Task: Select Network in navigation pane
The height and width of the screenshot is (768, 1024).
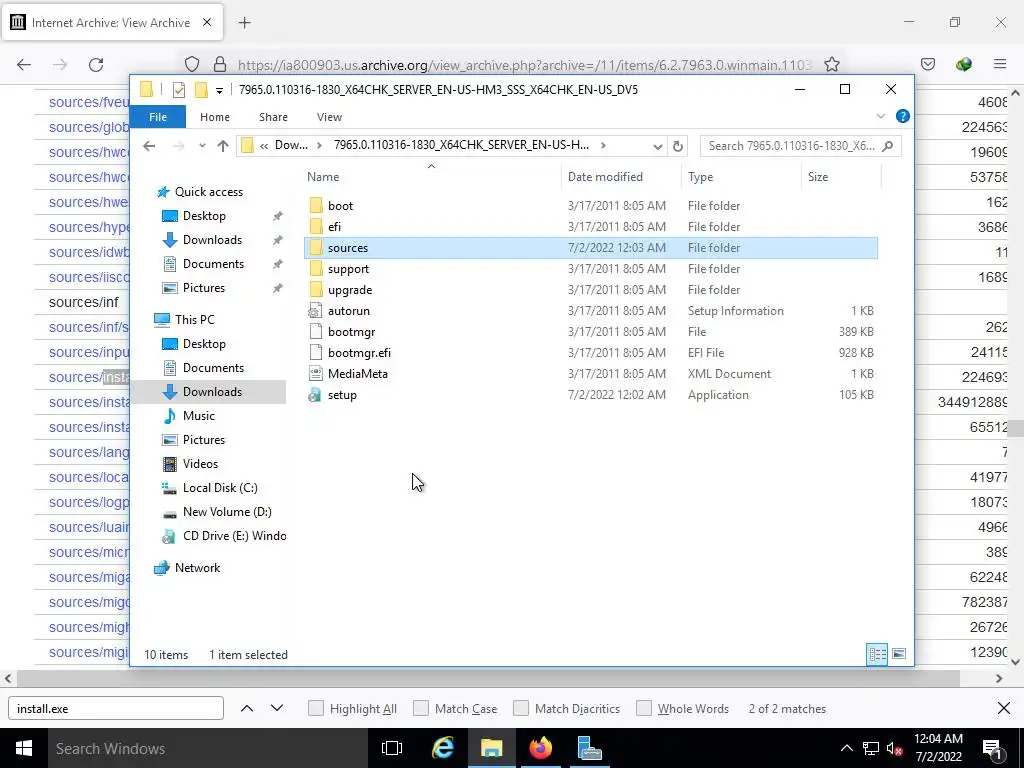Action: tap(197, 568)
